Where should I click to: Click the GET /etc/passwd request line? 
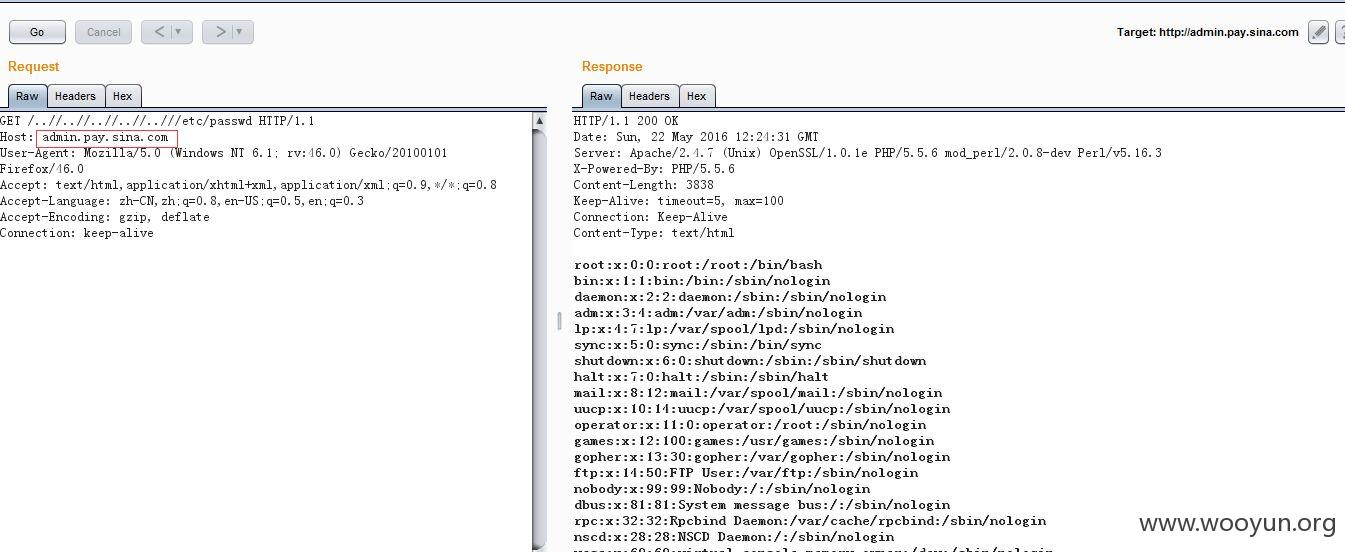point(157,121)
